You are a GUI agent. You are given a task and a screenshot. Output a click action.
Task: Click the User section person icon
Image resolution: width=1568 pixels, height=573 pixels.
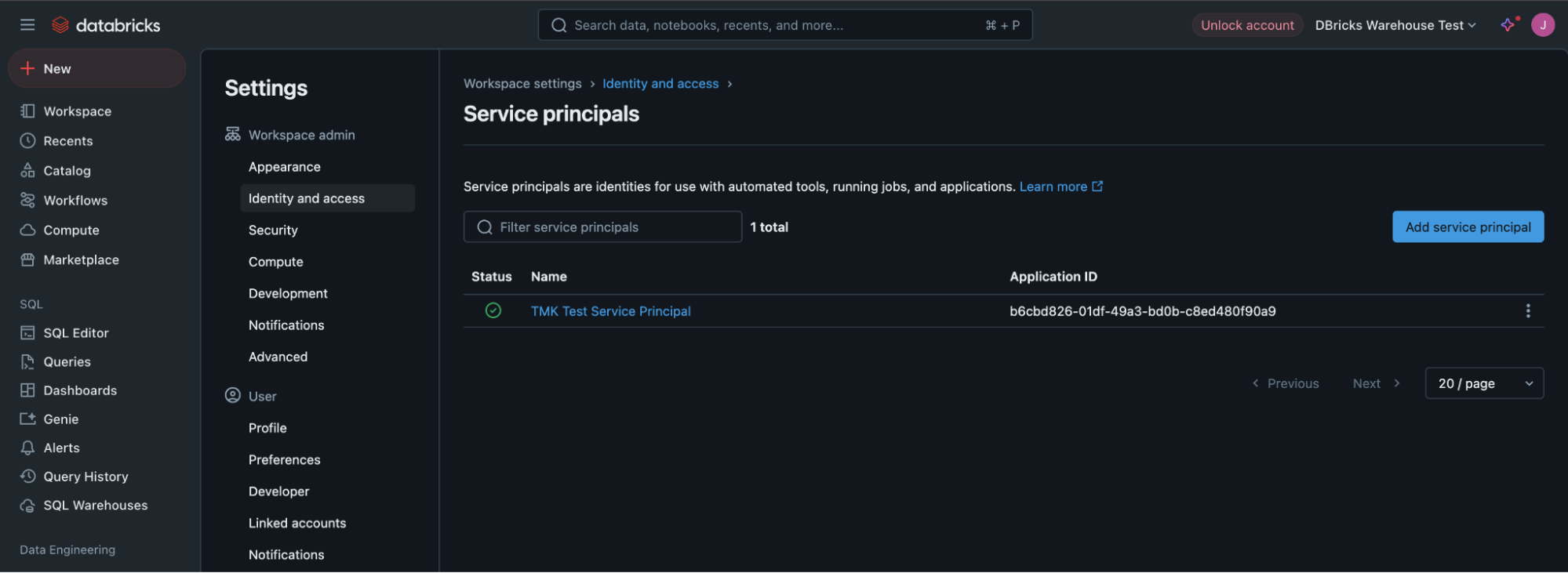tap(232, 396)
